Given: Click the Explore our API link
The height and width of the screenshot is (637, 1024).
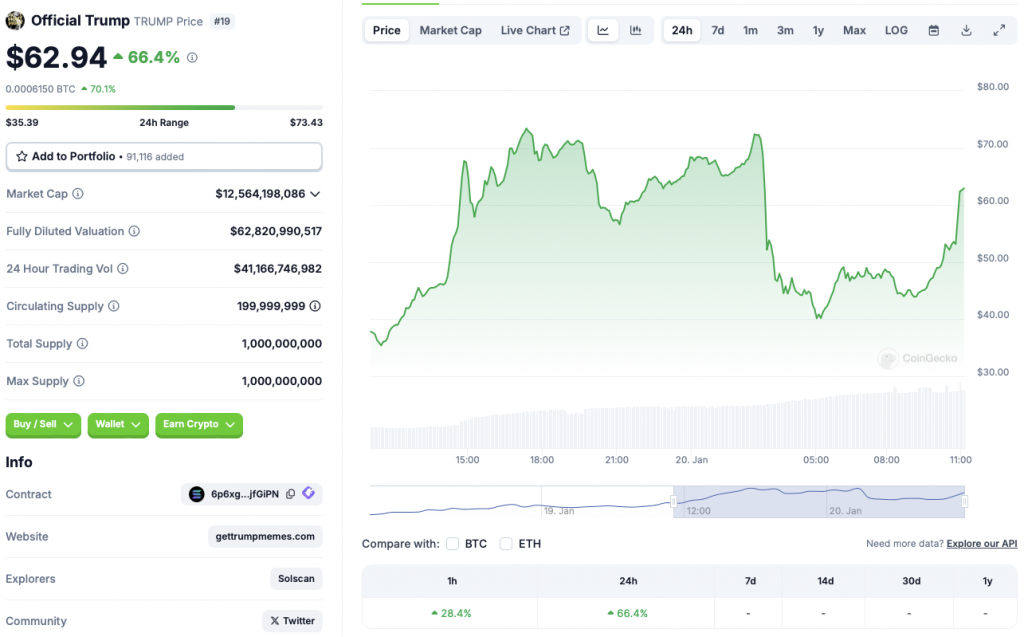Looking at the screenshot, I should [x=982, y=544].
